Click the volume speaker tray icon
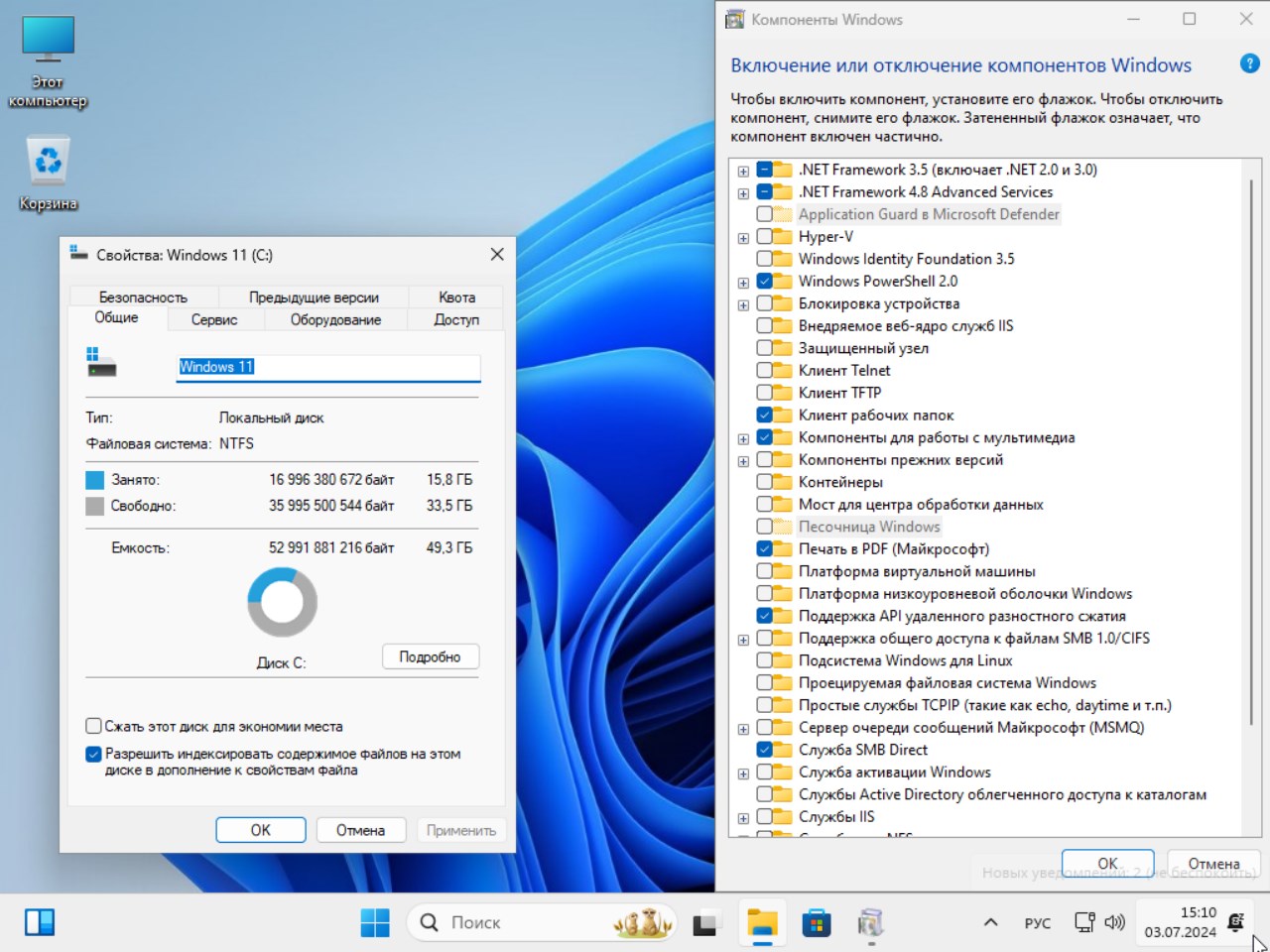1270x952 pixels. [1114, 922]
